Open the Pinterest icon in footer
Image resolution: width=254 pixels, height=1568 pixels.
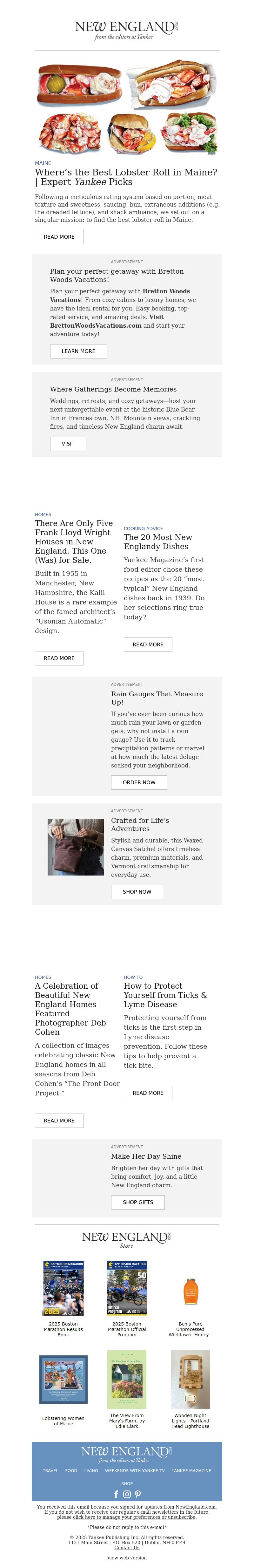(x=138, y=1494)
